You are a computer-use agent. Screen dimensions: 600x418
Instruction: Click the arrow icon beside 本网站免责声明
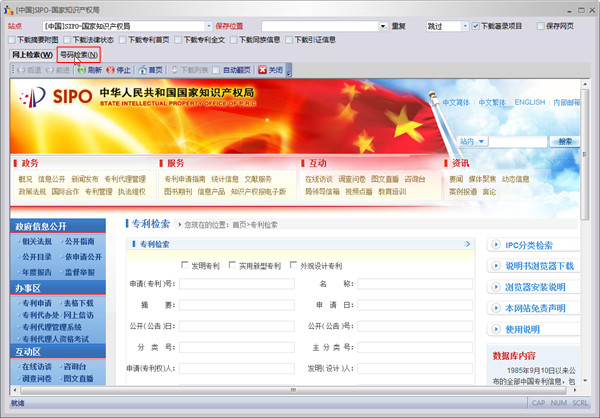pyautogui.click(x=496, y=308)
